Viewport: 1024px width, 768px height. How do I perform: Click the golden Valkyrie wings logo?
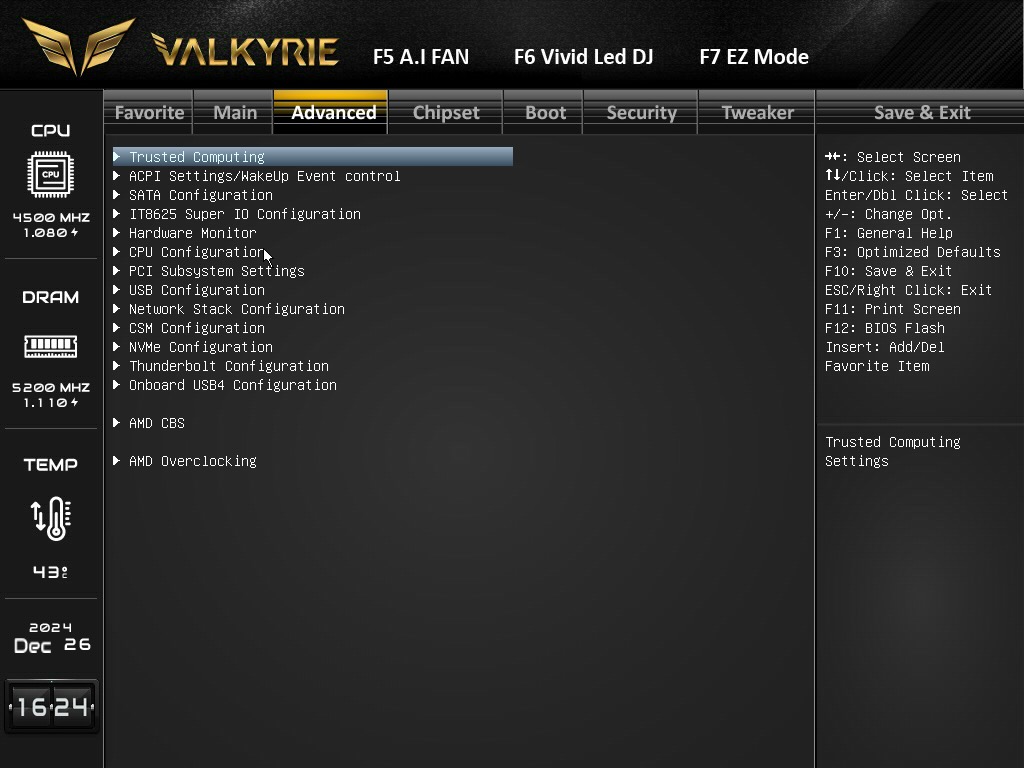(x=78, y=46)
